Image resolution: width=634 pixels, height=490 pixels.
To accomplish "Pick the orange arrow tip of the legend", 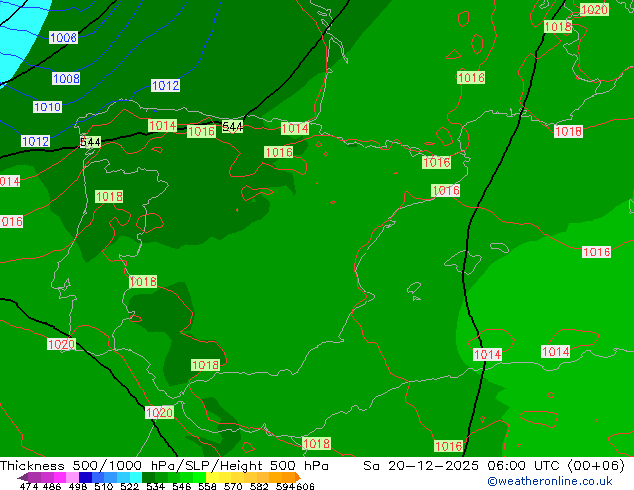I will click(x=298, y=477).
